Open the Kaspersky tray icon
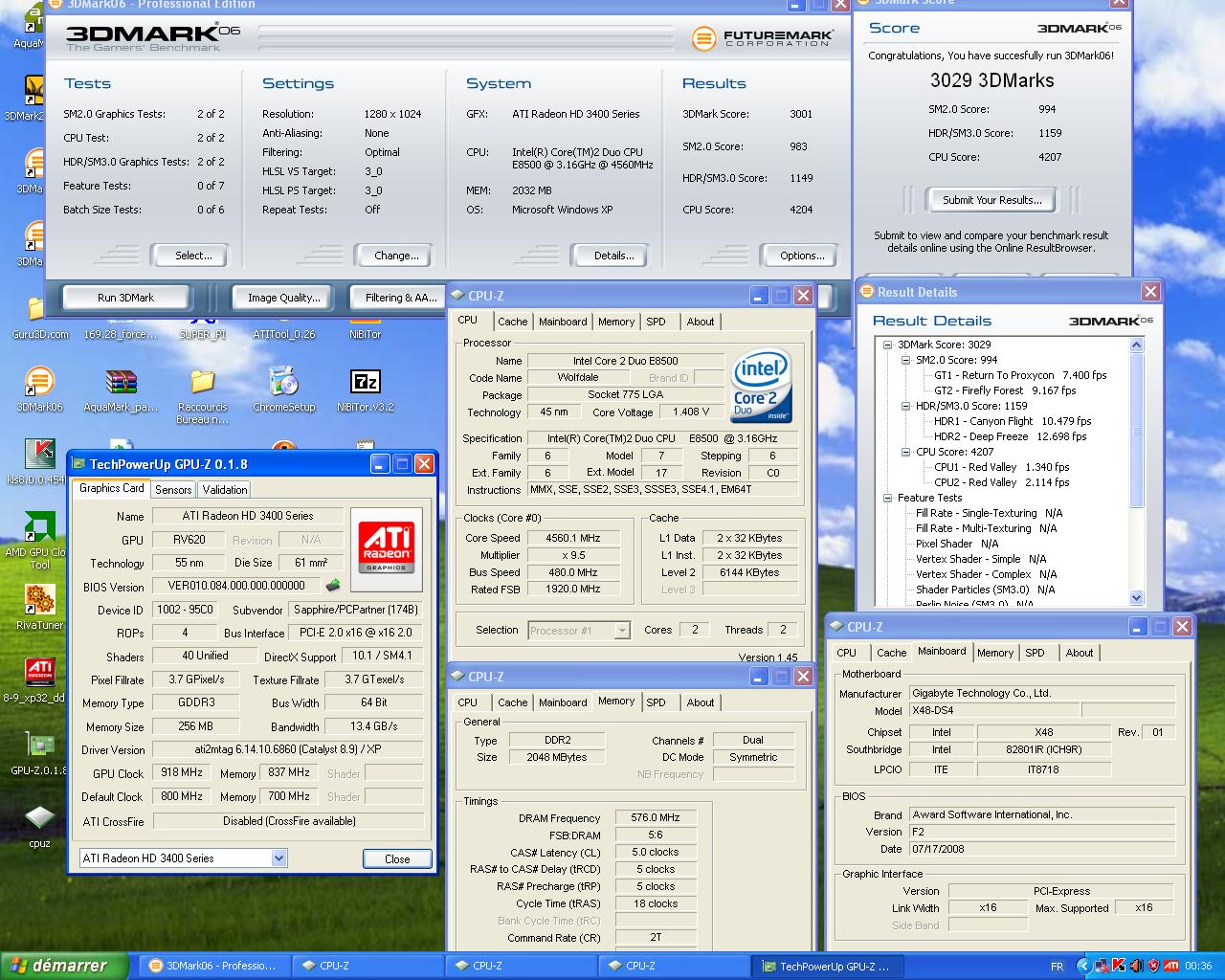The height and width of the screenshot is (980, 1225). click(1118, 966)
